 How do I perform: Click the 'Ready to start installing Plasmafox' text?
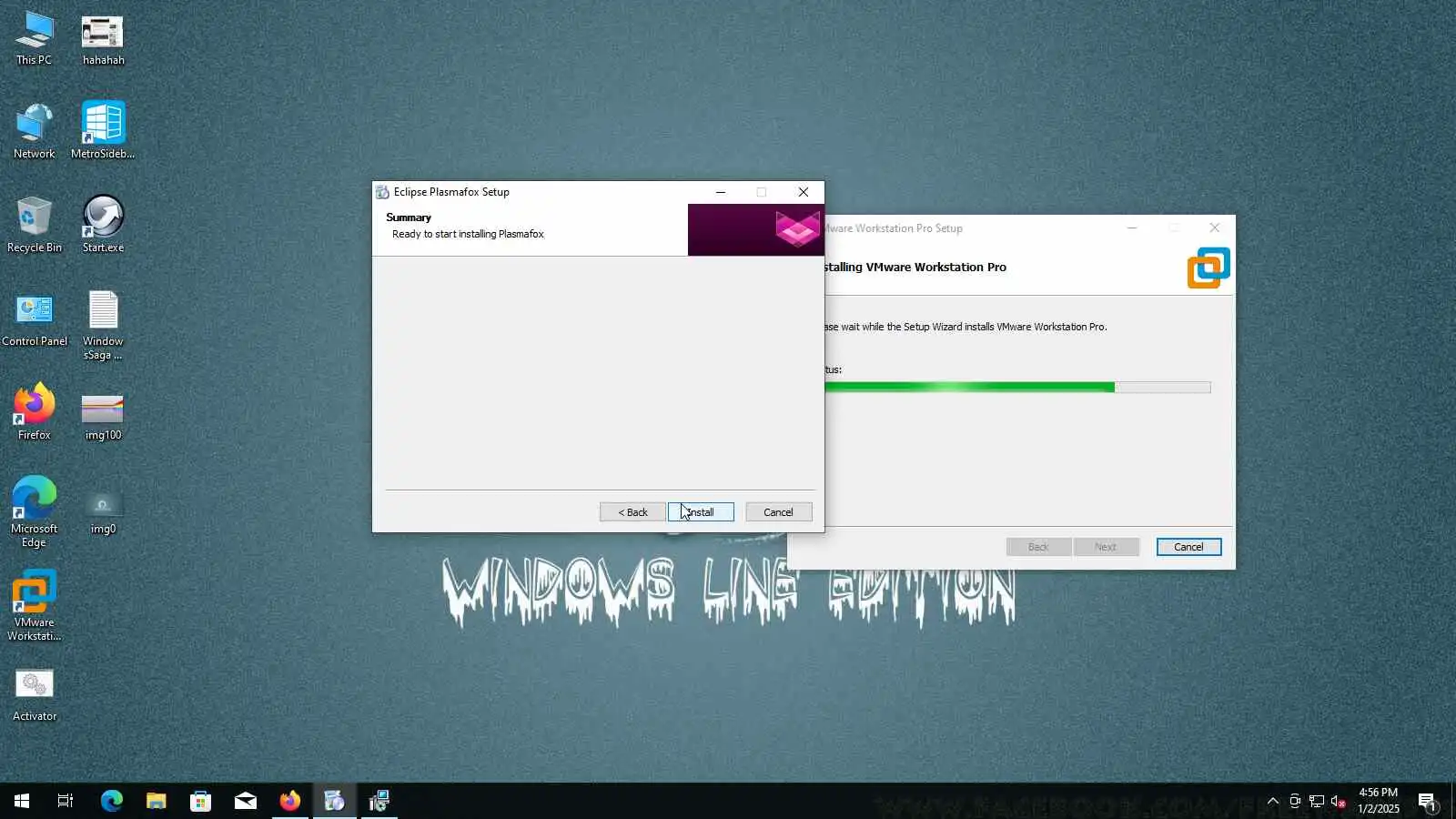(468, 234)
